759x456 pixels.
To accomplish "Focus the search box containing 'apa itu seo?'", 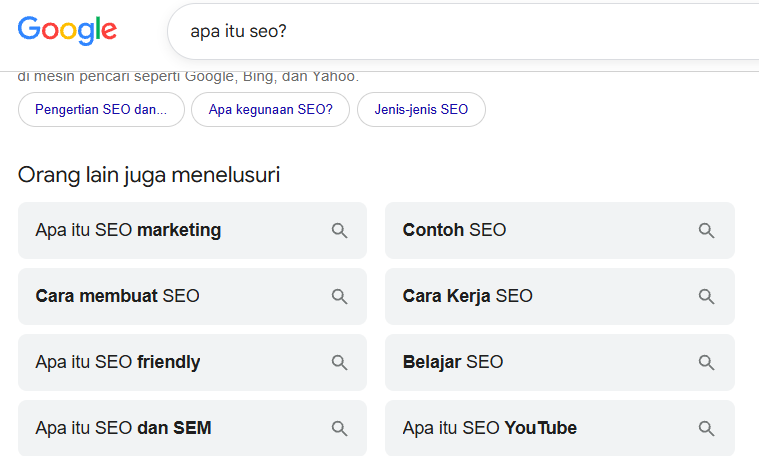I will coord(463,31).
